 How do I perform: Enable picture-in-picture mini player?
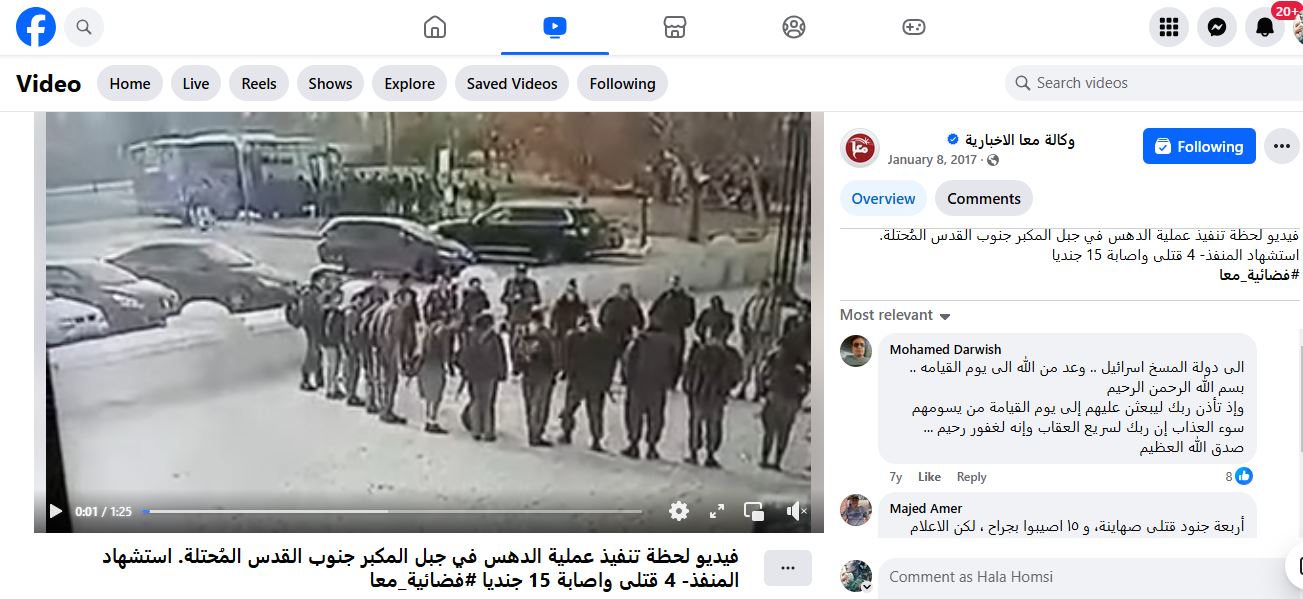point(755,511)
